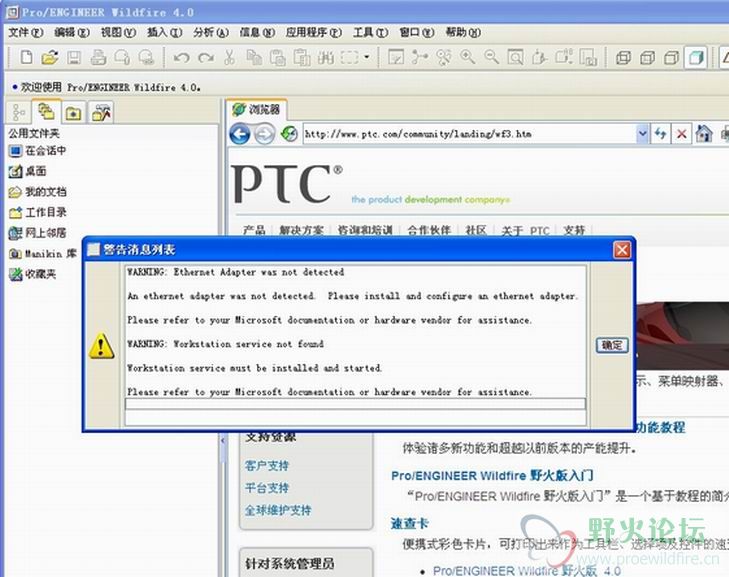Select wireframe display mode icon
The width and height of the screenshot is (729, 577).
click(x=623, y=58)
